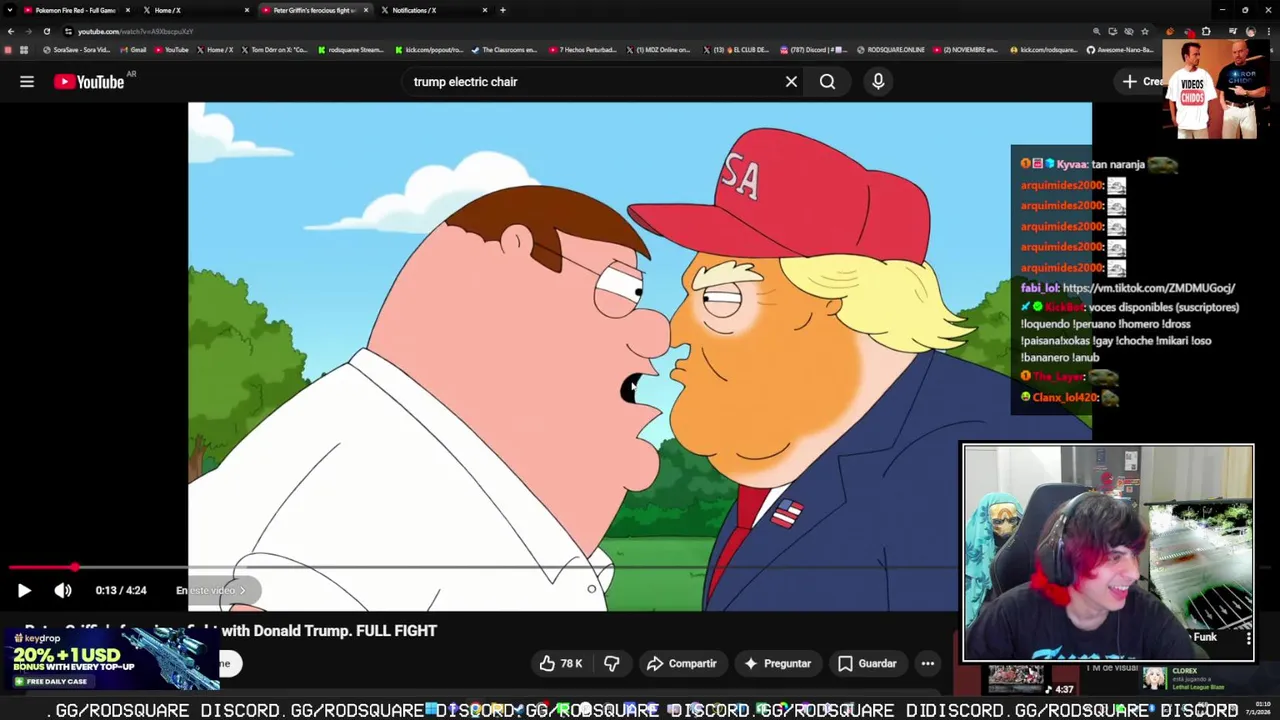Open the Gmail bookmark
This screenshot has width=1280, height=720.
pyautogui.click(x=133, y=50)
